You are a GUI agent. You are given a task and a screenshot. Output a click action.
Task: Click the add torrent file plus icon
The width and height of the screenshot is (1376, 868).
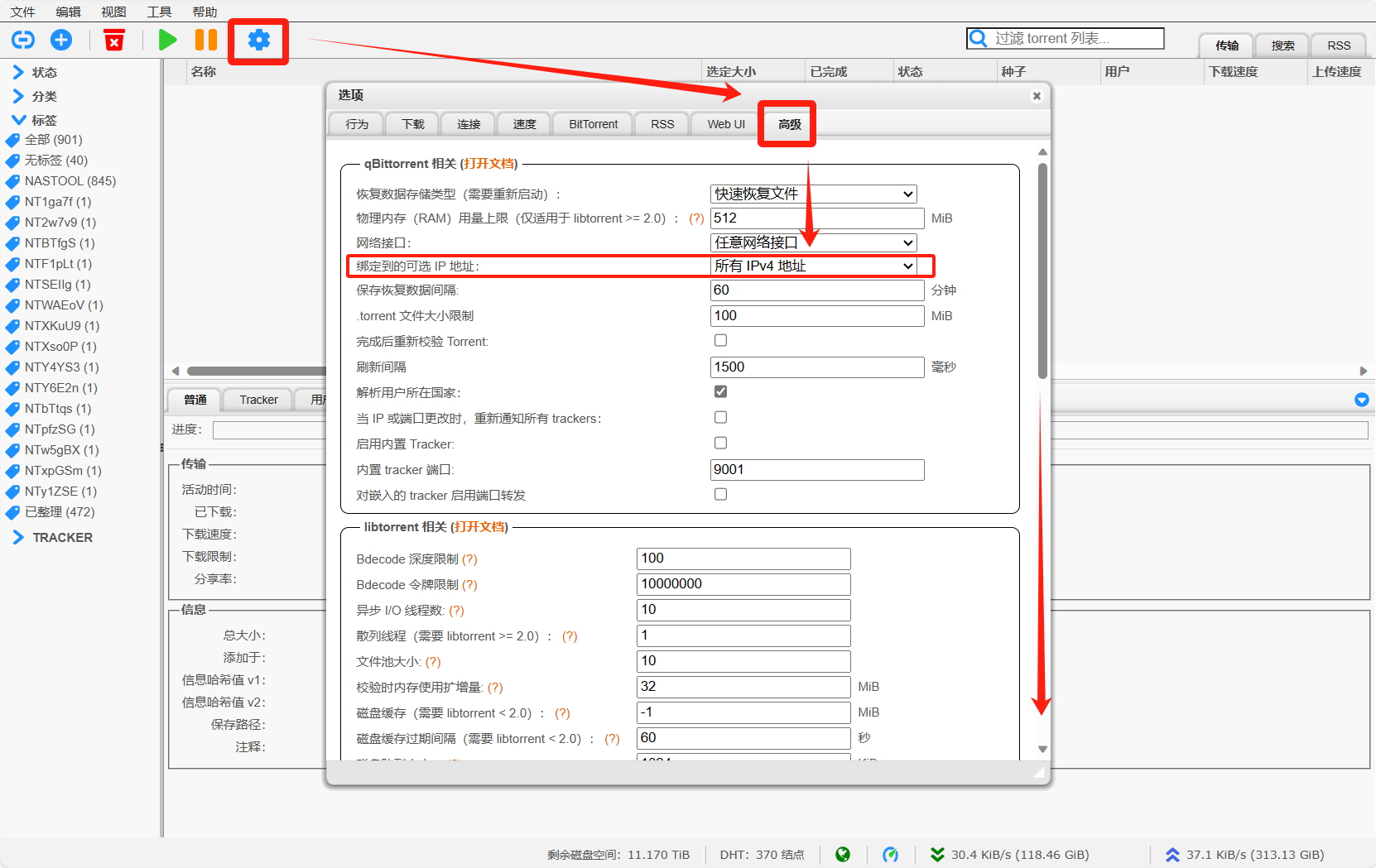click(x=61, y=40)
